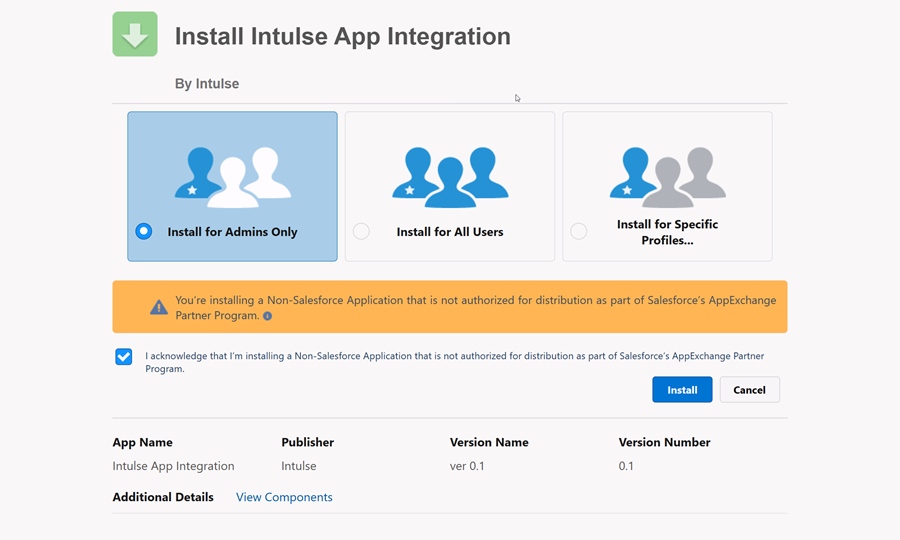
Task: Click the Additional Details label
Action: 163,497
